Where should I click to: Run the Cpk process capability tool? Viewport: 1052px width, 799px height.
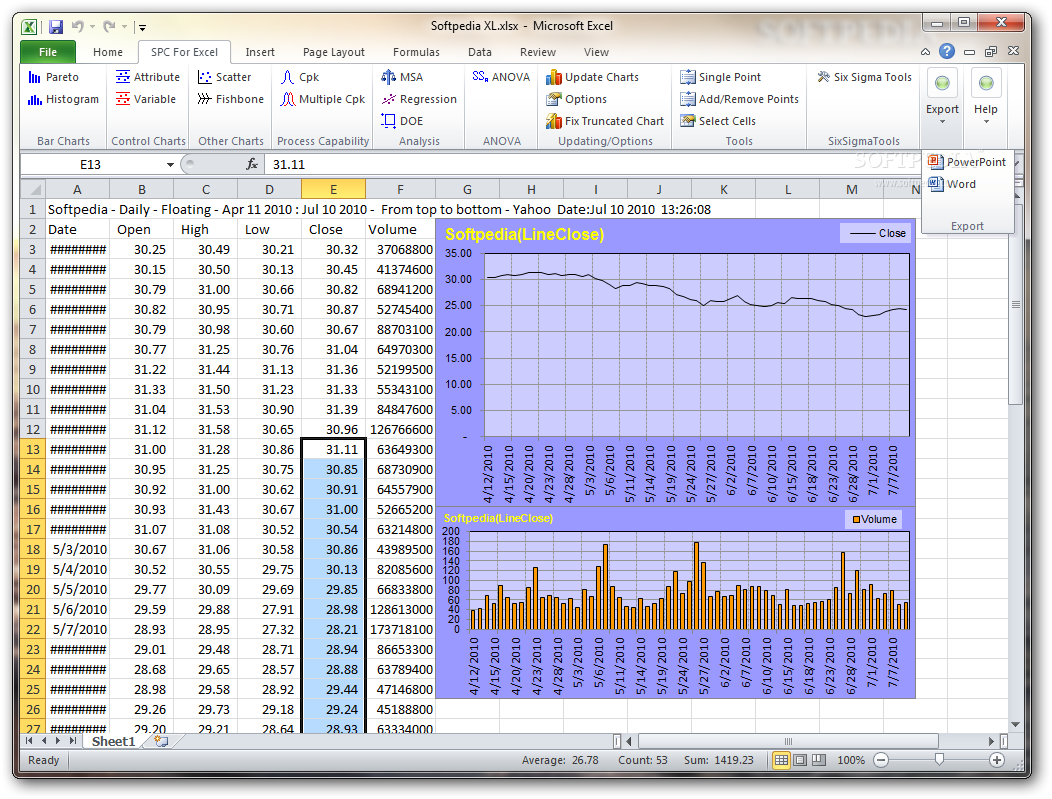coord(300,77)
